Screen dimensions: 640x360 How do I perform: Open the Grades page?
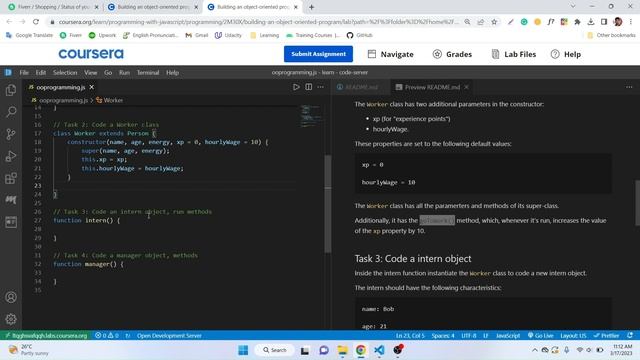[452, 54]
